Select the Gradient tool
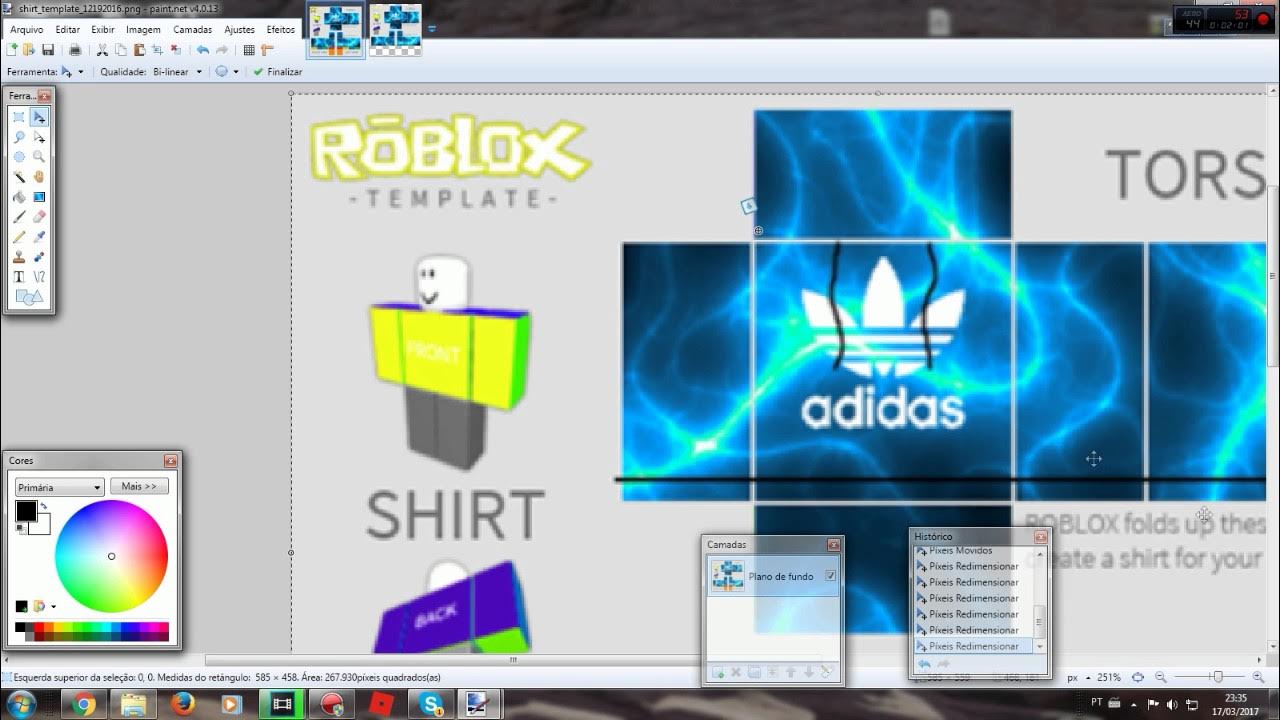 [39, 197]
